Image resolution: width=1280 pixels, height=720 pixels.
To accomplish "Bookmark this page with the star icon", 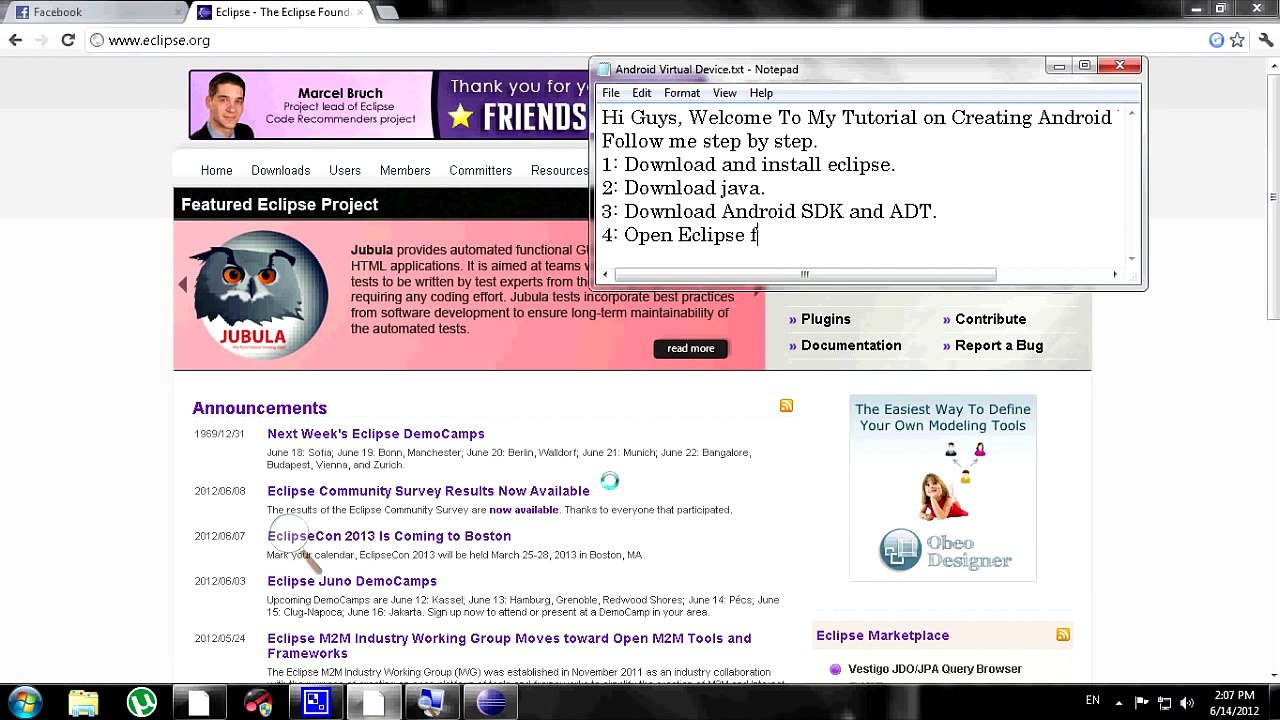I will click(x=1238, y=40).
